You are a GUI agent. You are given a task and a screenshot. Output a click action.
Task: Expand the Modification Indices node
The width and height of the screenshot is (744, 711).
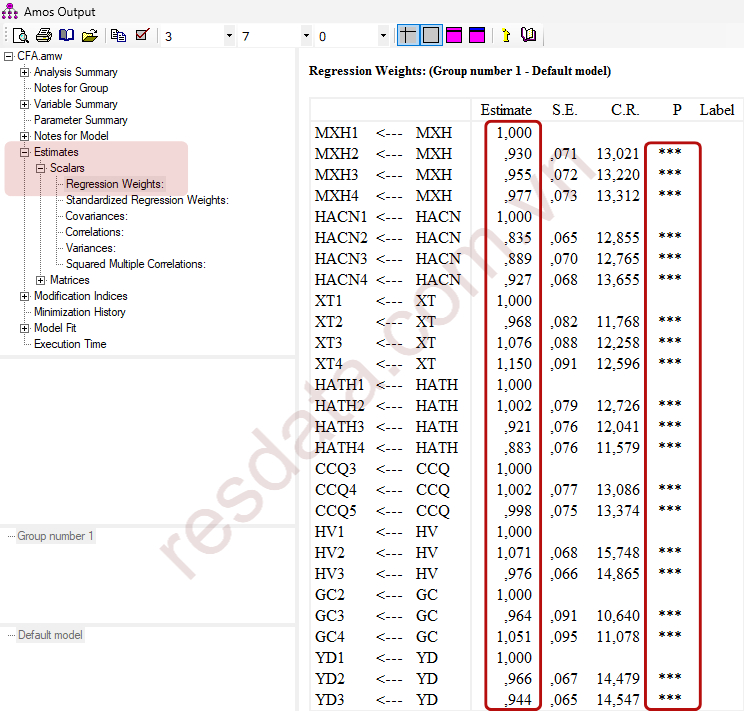coord(25,296)
